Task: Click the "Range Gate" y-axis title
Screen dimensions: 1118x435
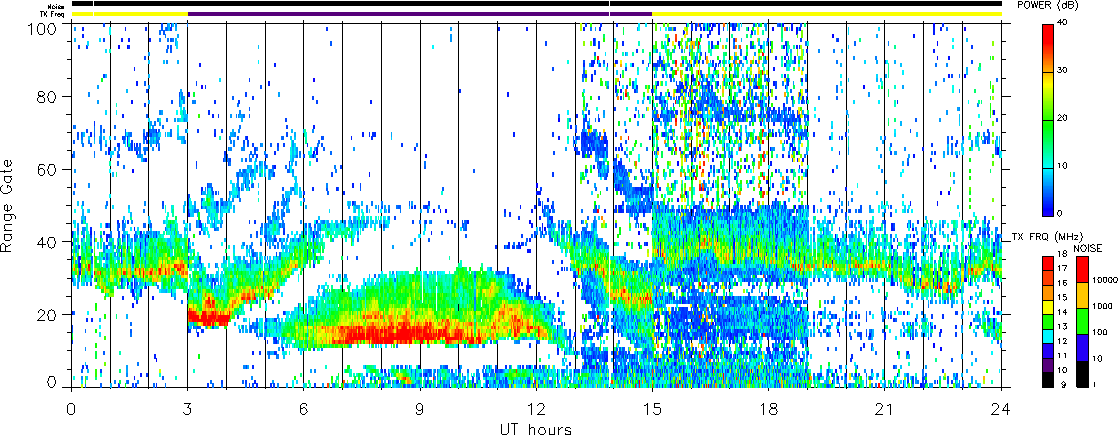Action: [9, 204]
